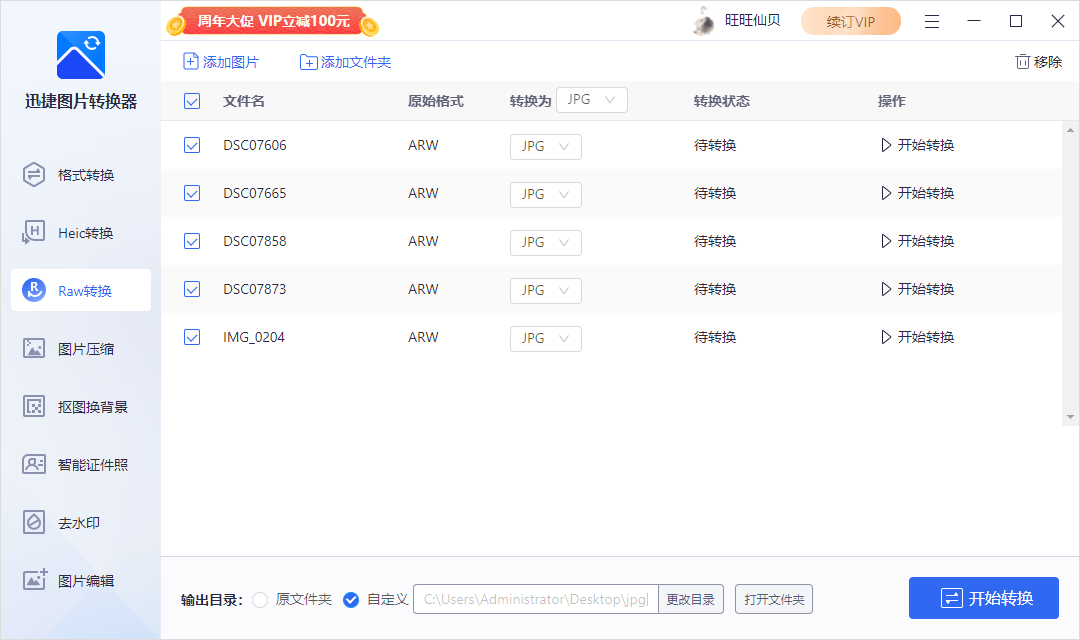Open the format dropdown for DSC07858
Image resolution: width=1080 pixels, height=640 pixels.
tap(545, 242)
